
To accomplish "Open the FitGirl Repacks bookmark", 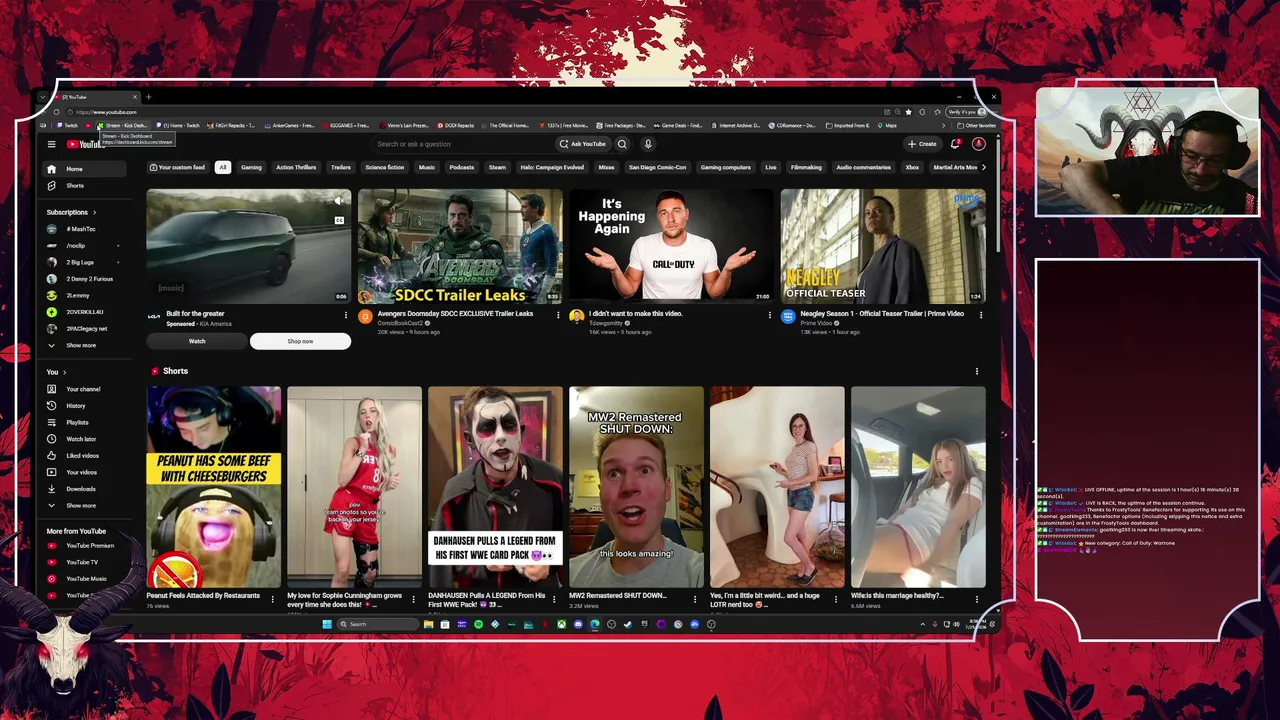I will (x=230, y=126).
